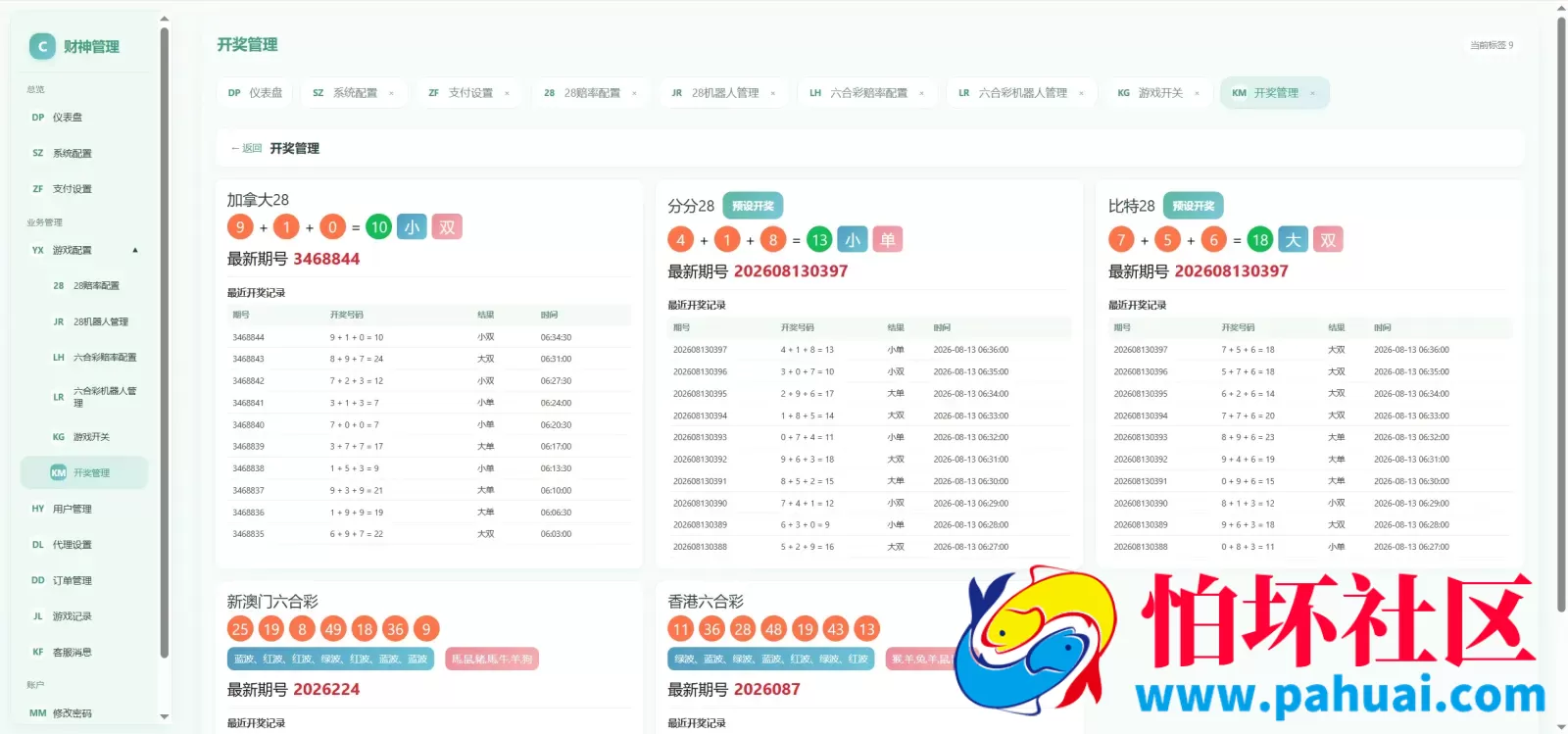Screen dimensions: 1568x734
Task: Select 开奖管理 in the sidebar
Action: [x=84, y=472]
